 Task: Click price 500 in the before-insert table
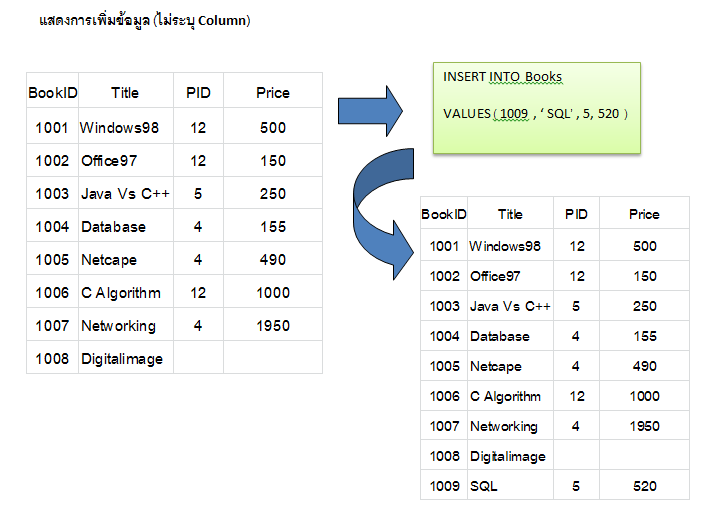coord(273,128)
